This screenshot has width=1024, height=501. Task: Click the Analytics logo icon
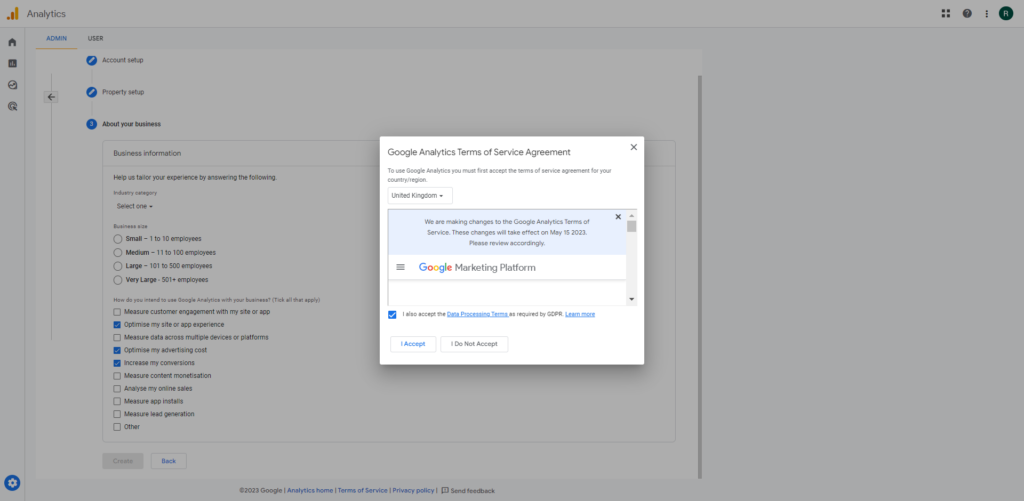coord(13,14)
